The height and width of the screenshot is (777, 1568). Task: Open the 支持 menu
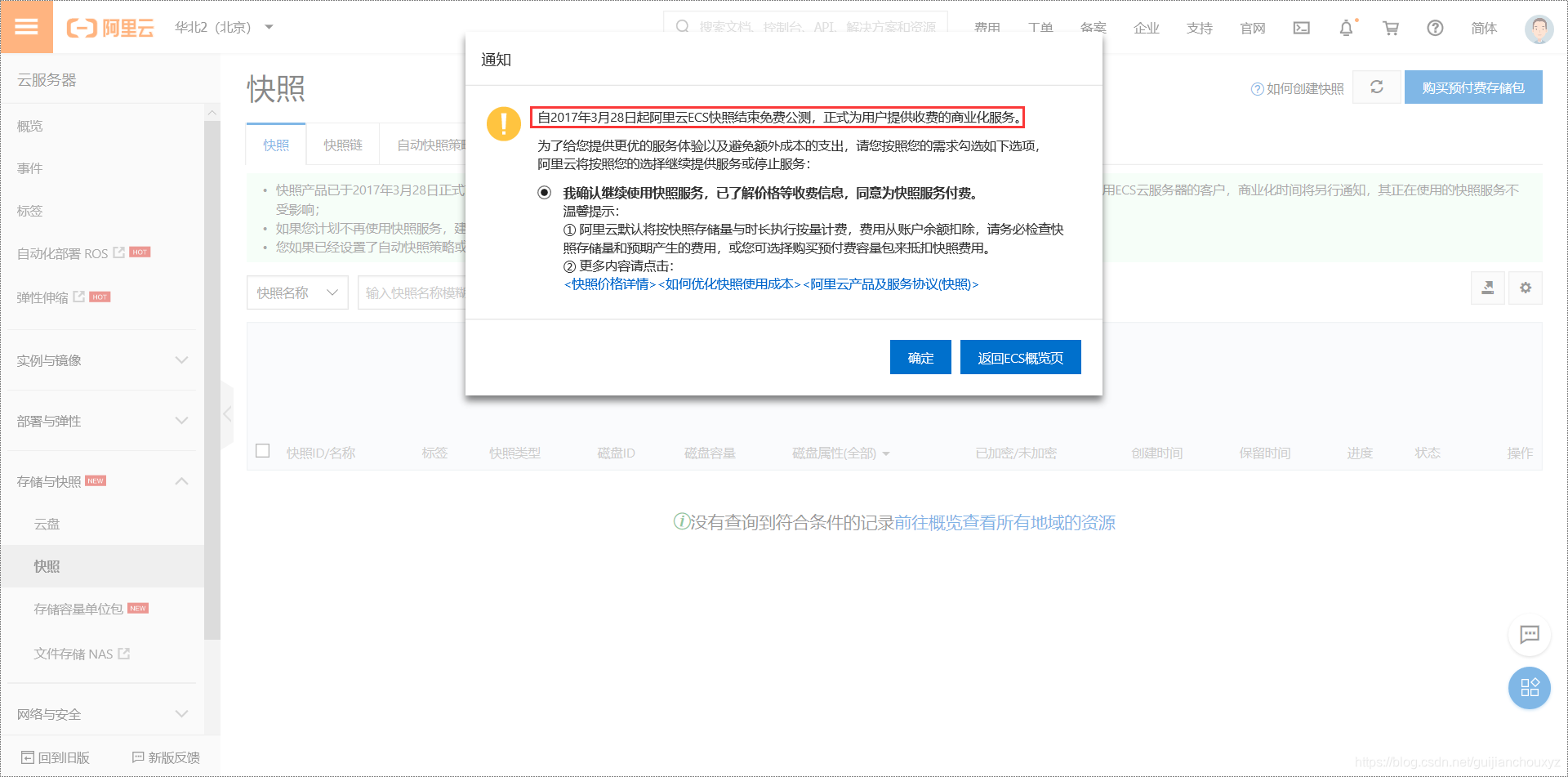pyautogui.click(x=1200, y=28)
